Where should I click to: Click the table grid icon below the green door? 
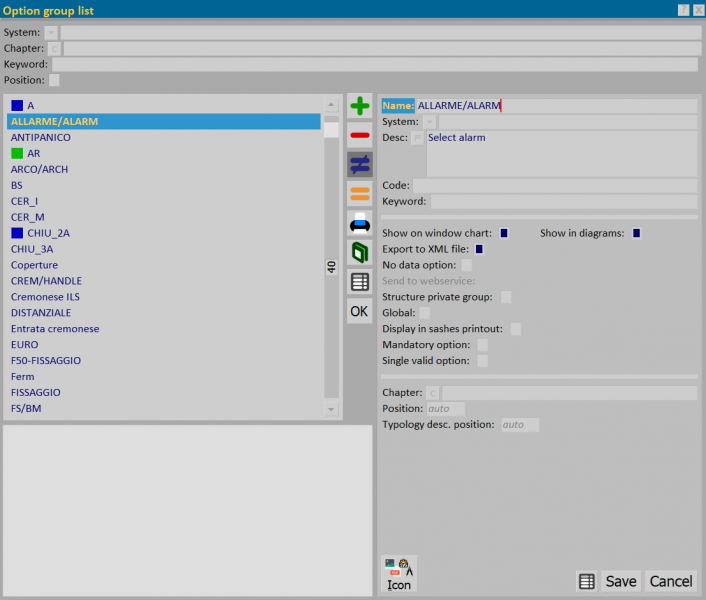tap(359, 282)
